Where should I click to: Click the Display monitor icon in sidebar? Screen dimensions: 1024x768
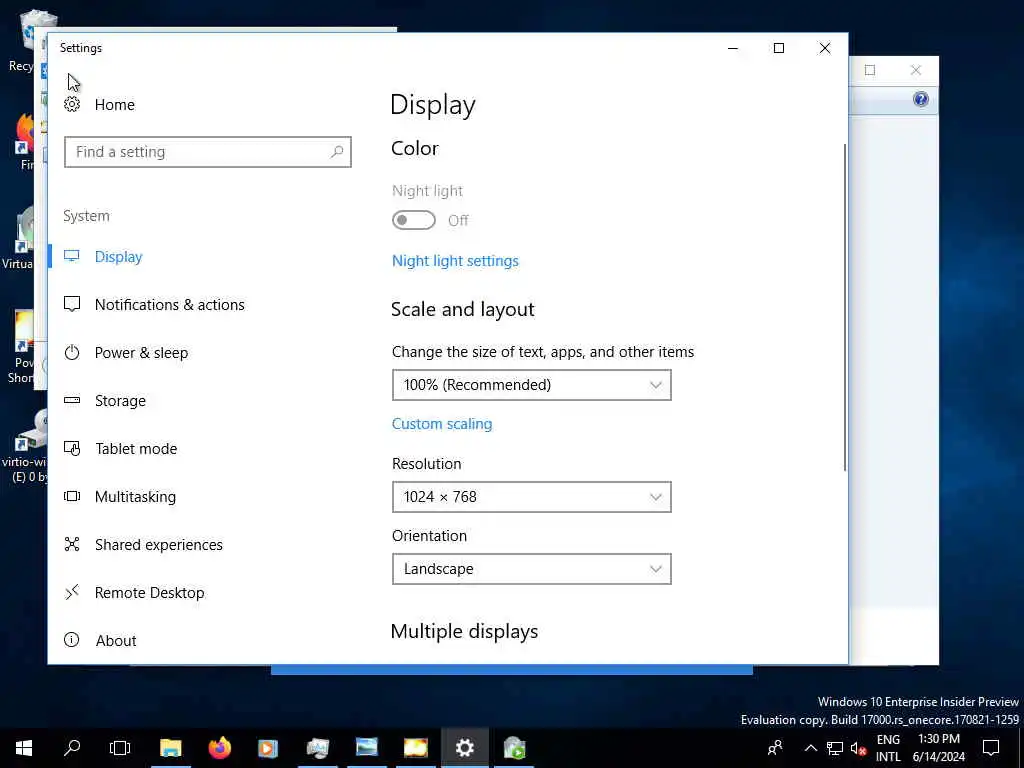tap(72, 257)
